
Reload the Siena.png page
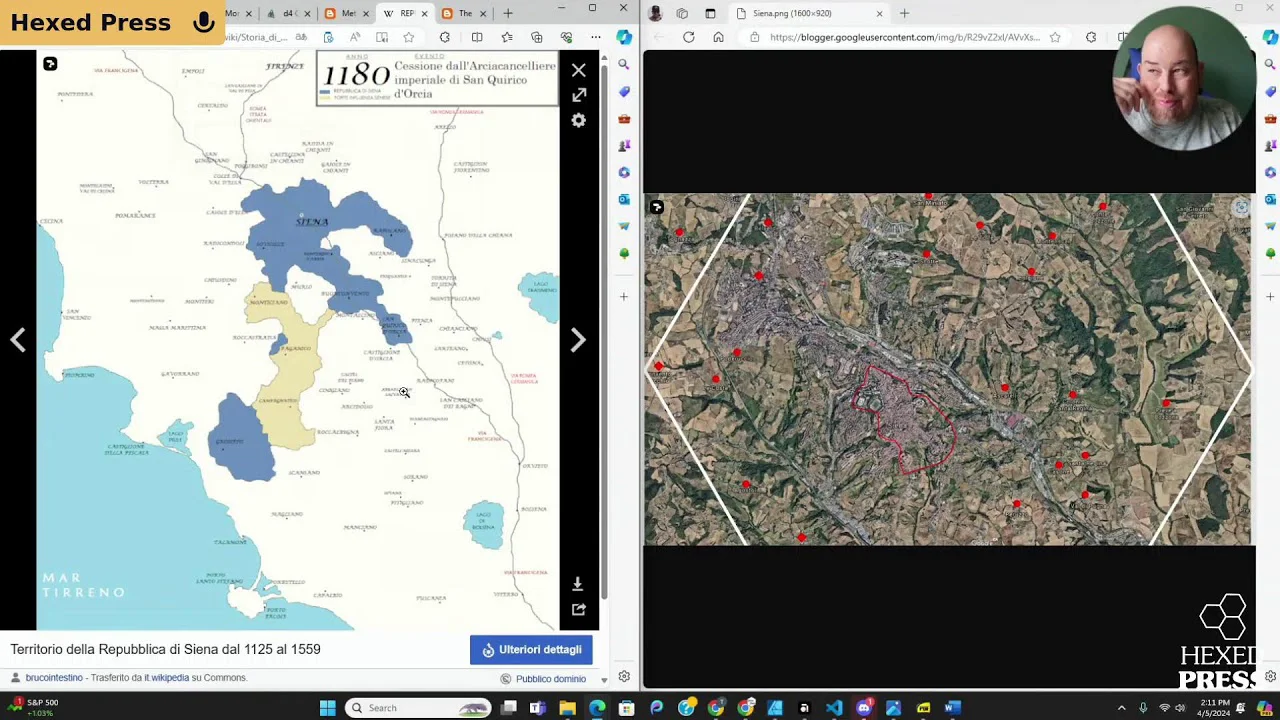coord(688,37)
